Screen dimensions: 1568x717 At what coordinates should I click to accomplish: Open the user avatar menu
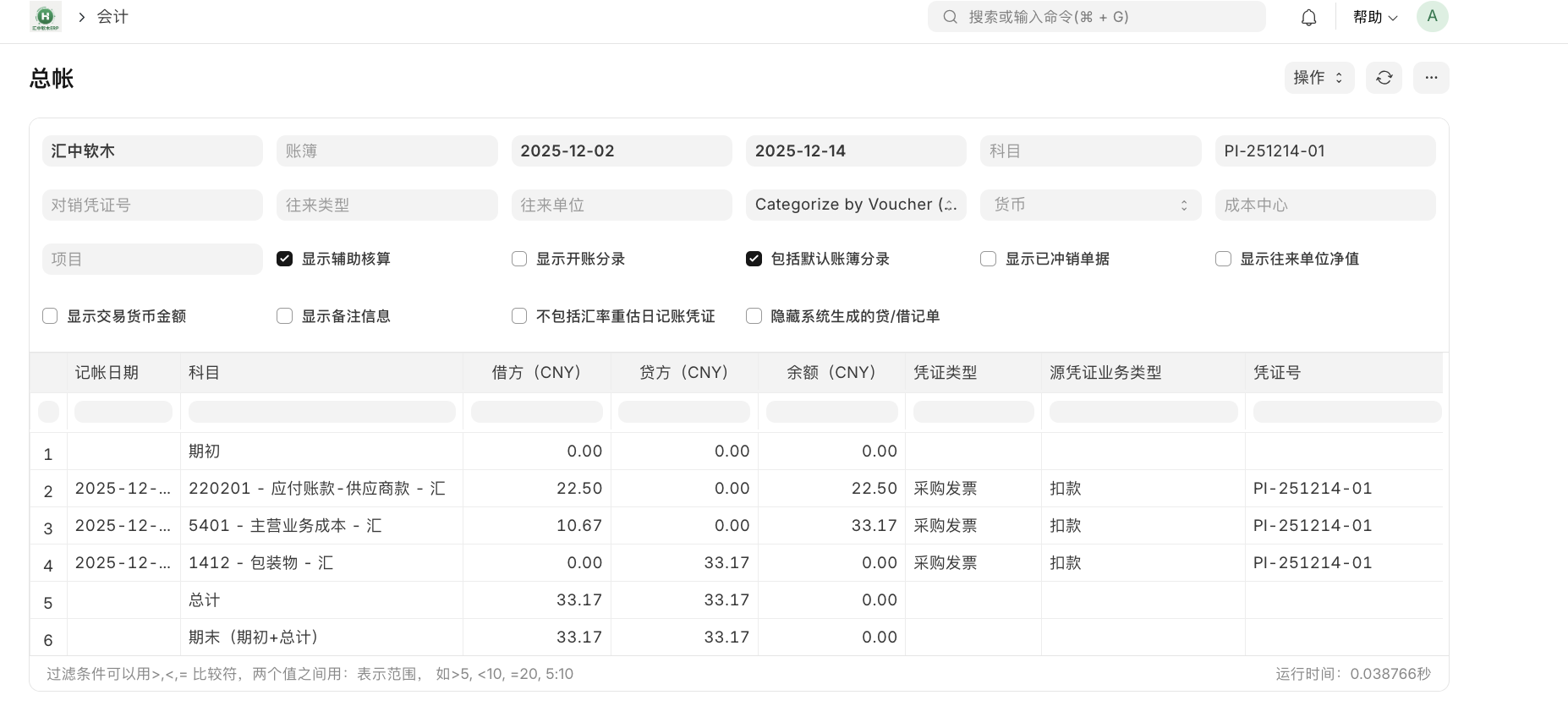[x=1432, y=17]
